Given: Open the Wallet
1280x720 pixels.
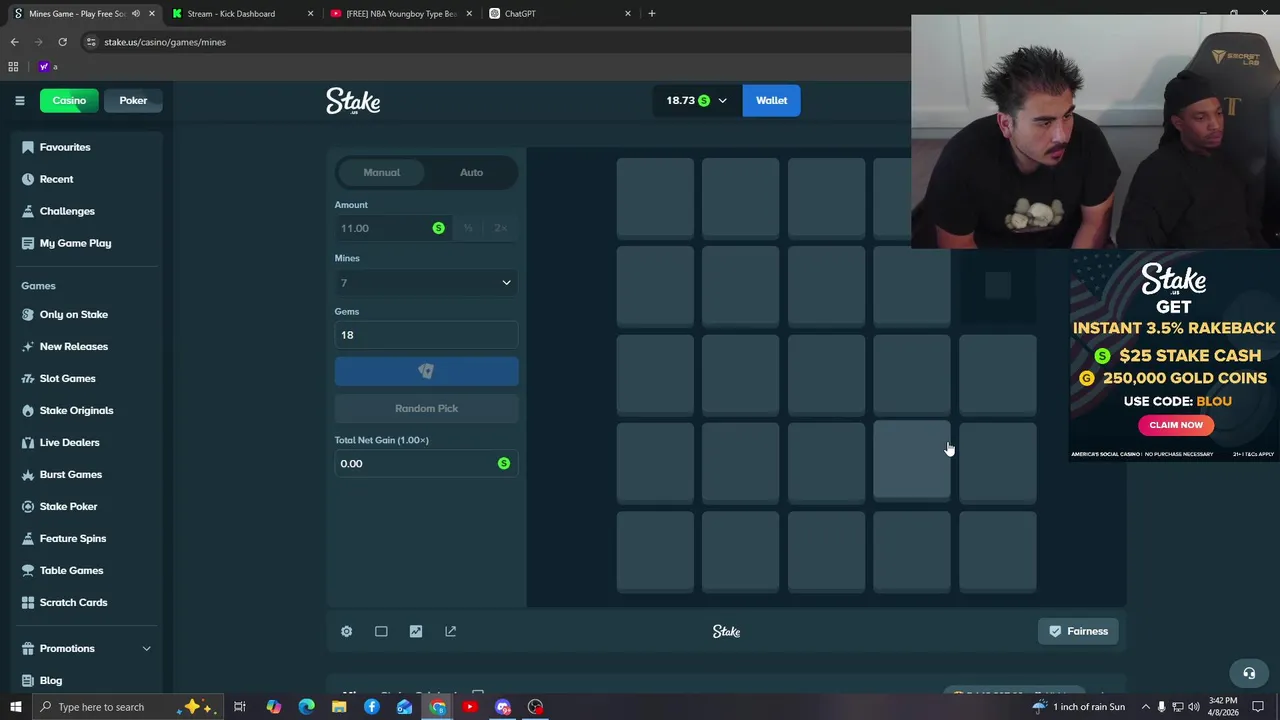Looking at the screenshot, I should [771, 100].
